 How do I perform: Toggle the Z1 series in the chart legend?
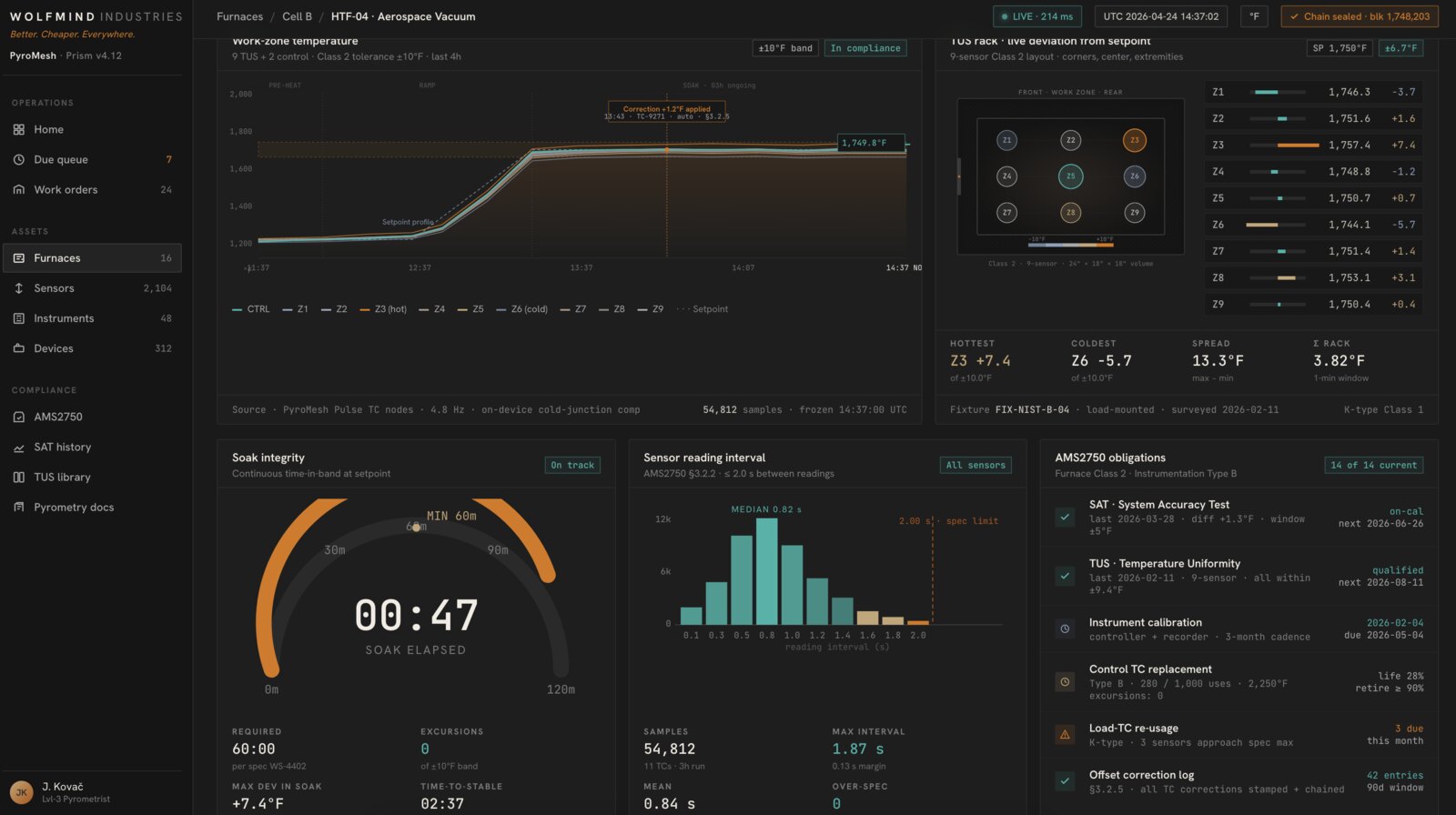pyautogui.click(x=296, y=309)
